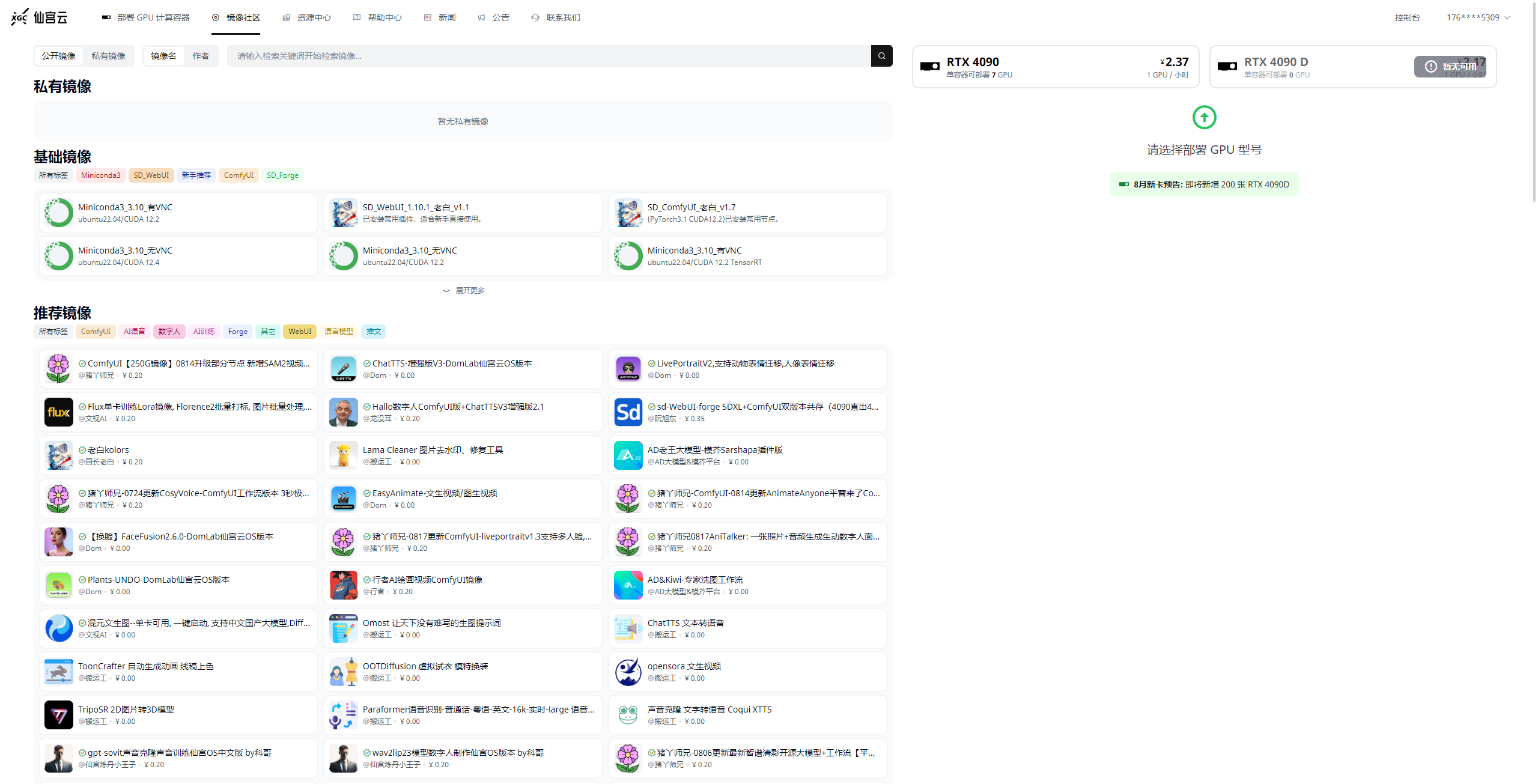Viewport: 1538px width, 784px height.
Task: Click the Hallo数字人 man portrait thumbnail
Action: coord(344,412)
